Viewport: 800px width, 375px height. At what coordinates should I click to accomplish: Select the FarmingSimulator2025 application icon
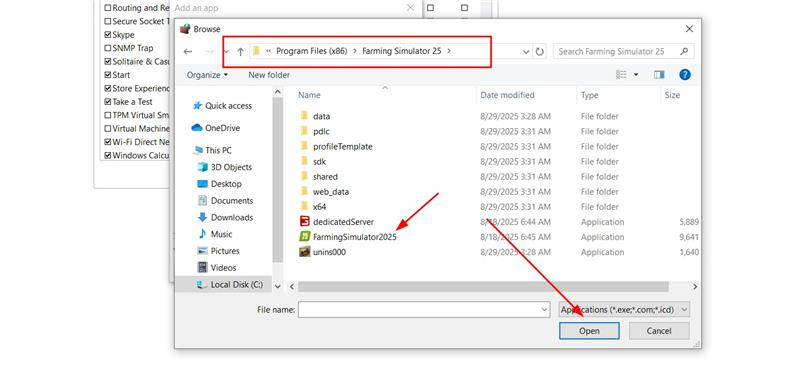(x=305, y=237)
